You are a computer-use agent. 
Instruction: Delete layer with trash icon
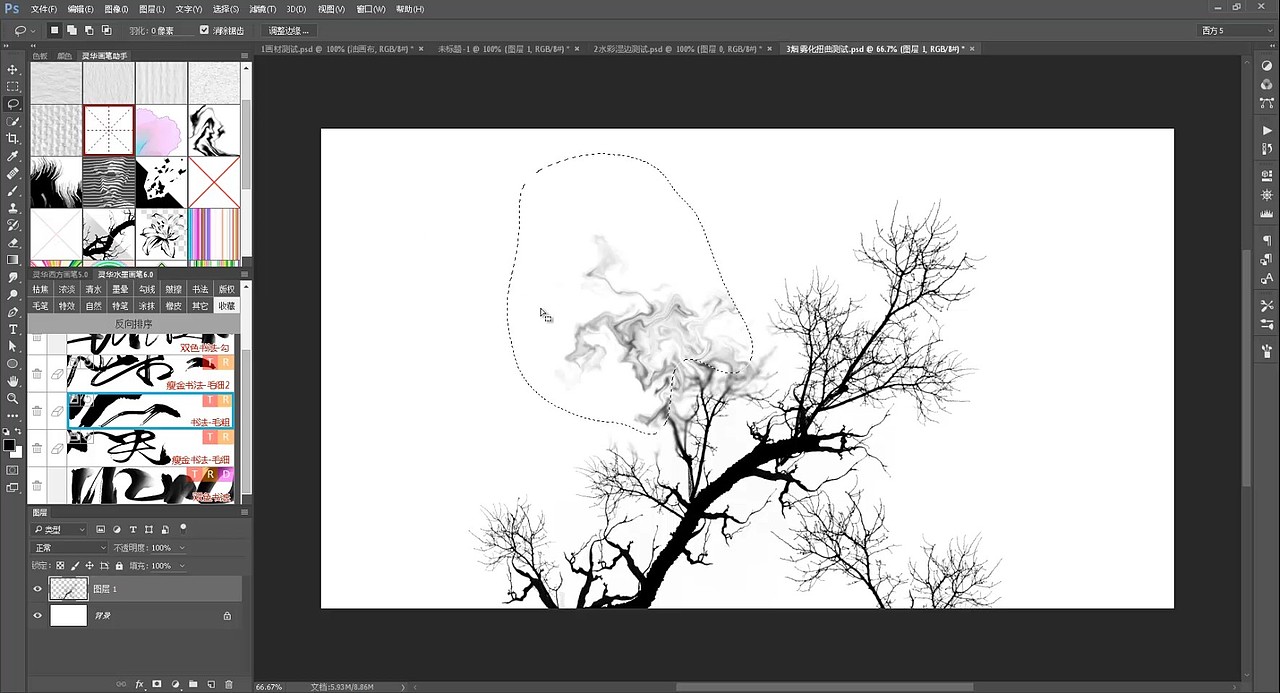pyautogui.click(x=228, y=684)
